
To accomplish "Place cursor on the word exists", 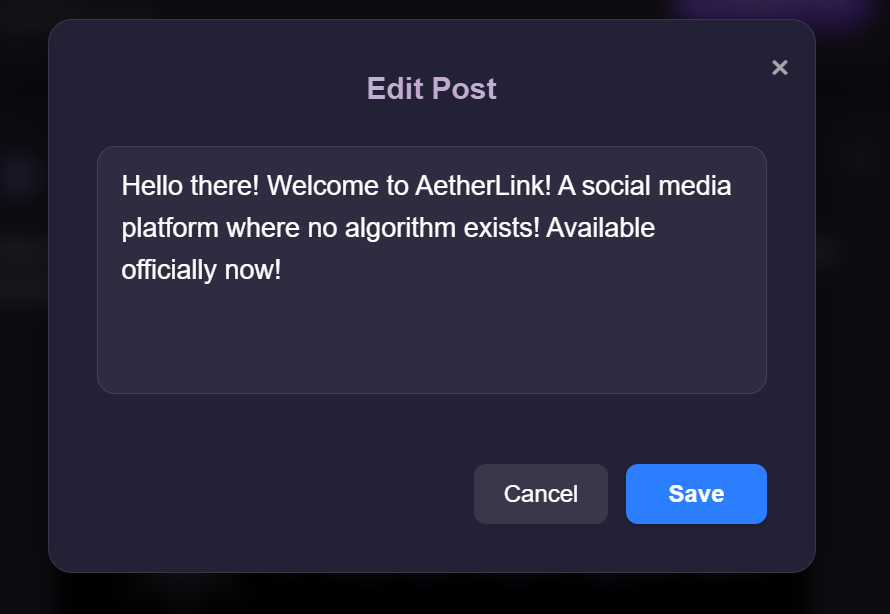I will click(506, 229).
